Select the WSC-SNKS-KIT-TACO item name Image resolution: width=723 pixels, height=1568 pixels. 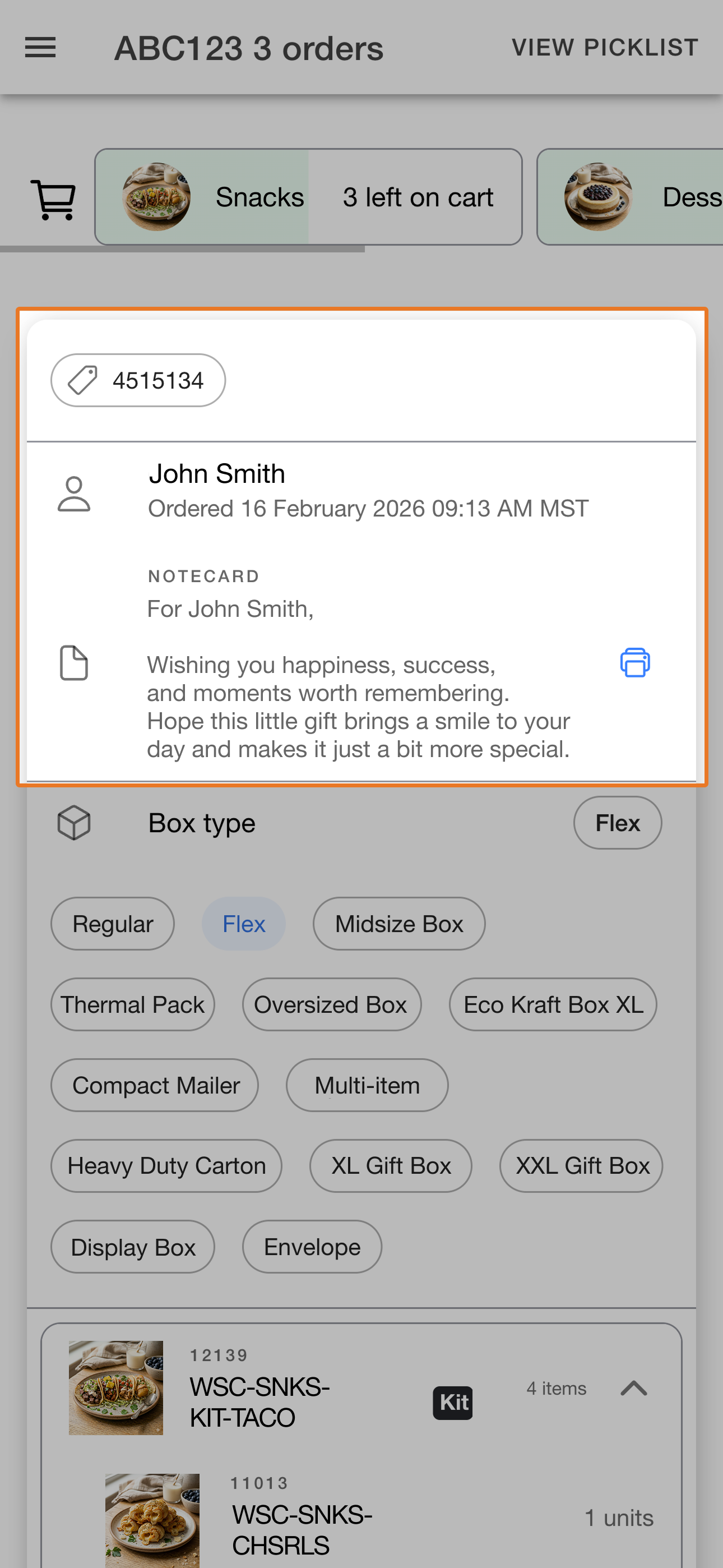(259, 1403)
